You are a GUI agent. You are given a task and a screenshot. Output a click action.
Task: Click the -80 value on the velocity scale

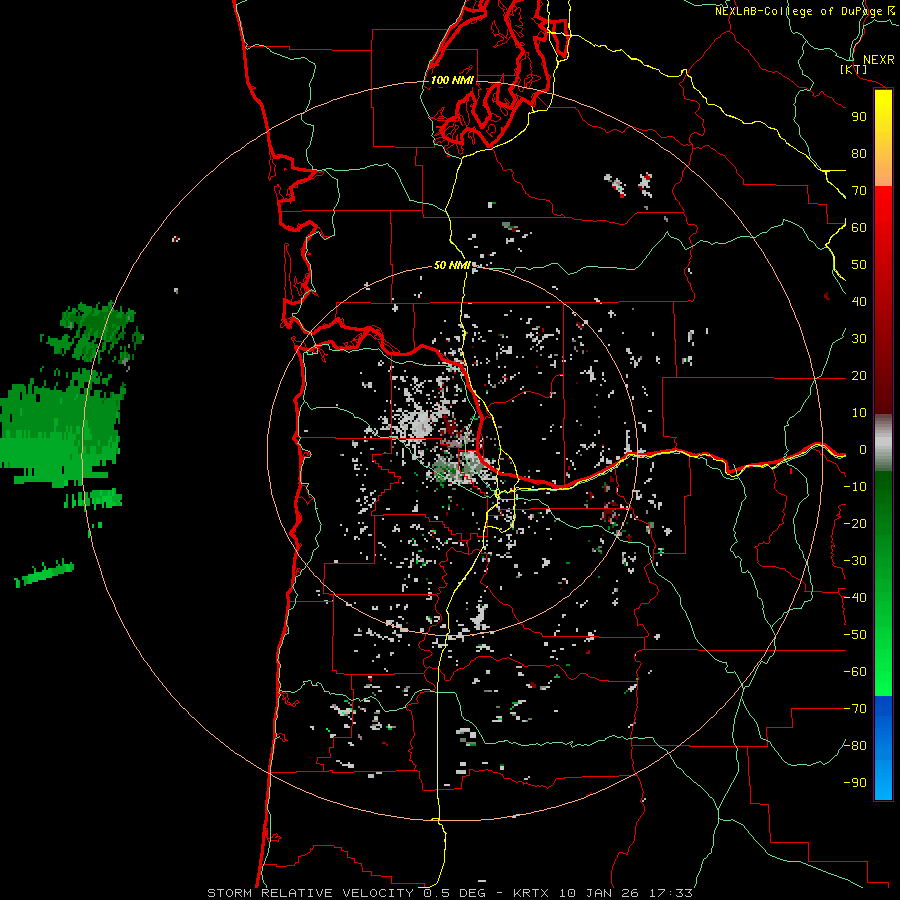855,746
